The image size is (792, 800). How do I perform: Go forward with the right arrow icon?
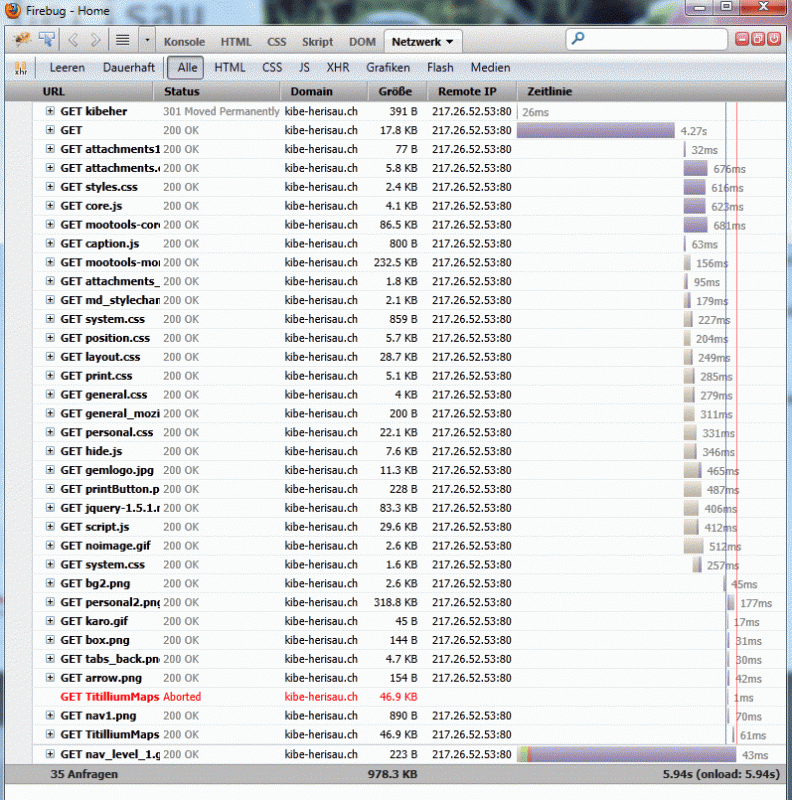[x=95, y=40]
